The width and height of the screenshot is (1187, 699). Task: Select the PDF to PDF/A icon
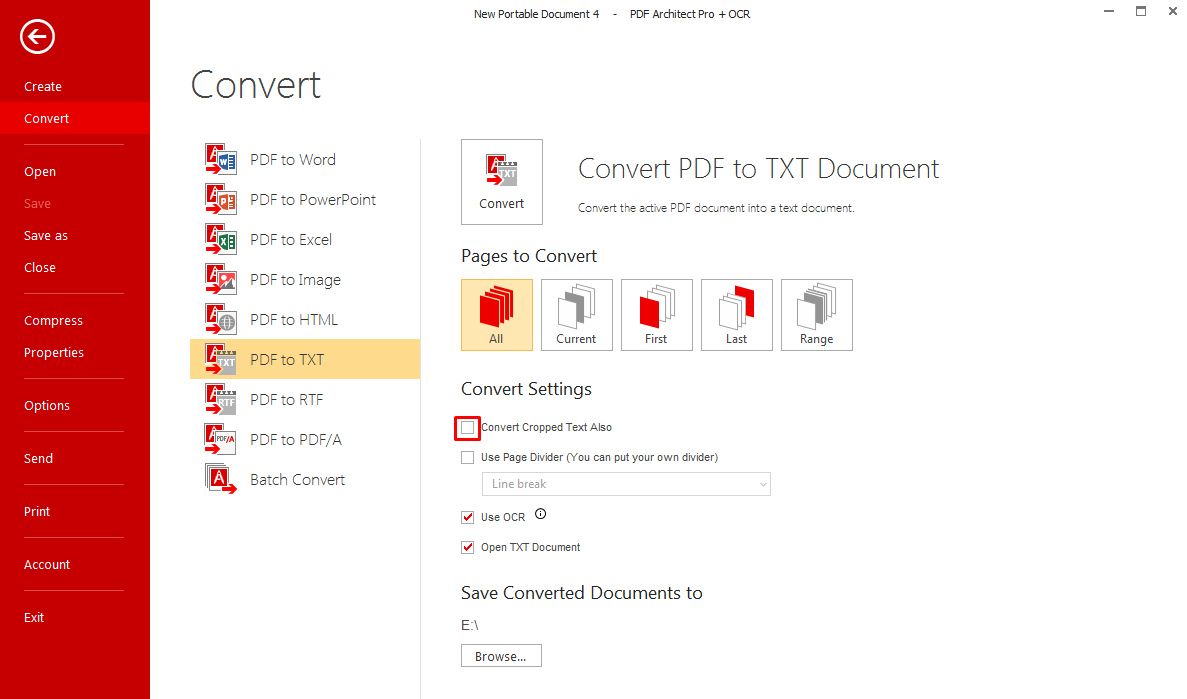[x=221, y=440]
